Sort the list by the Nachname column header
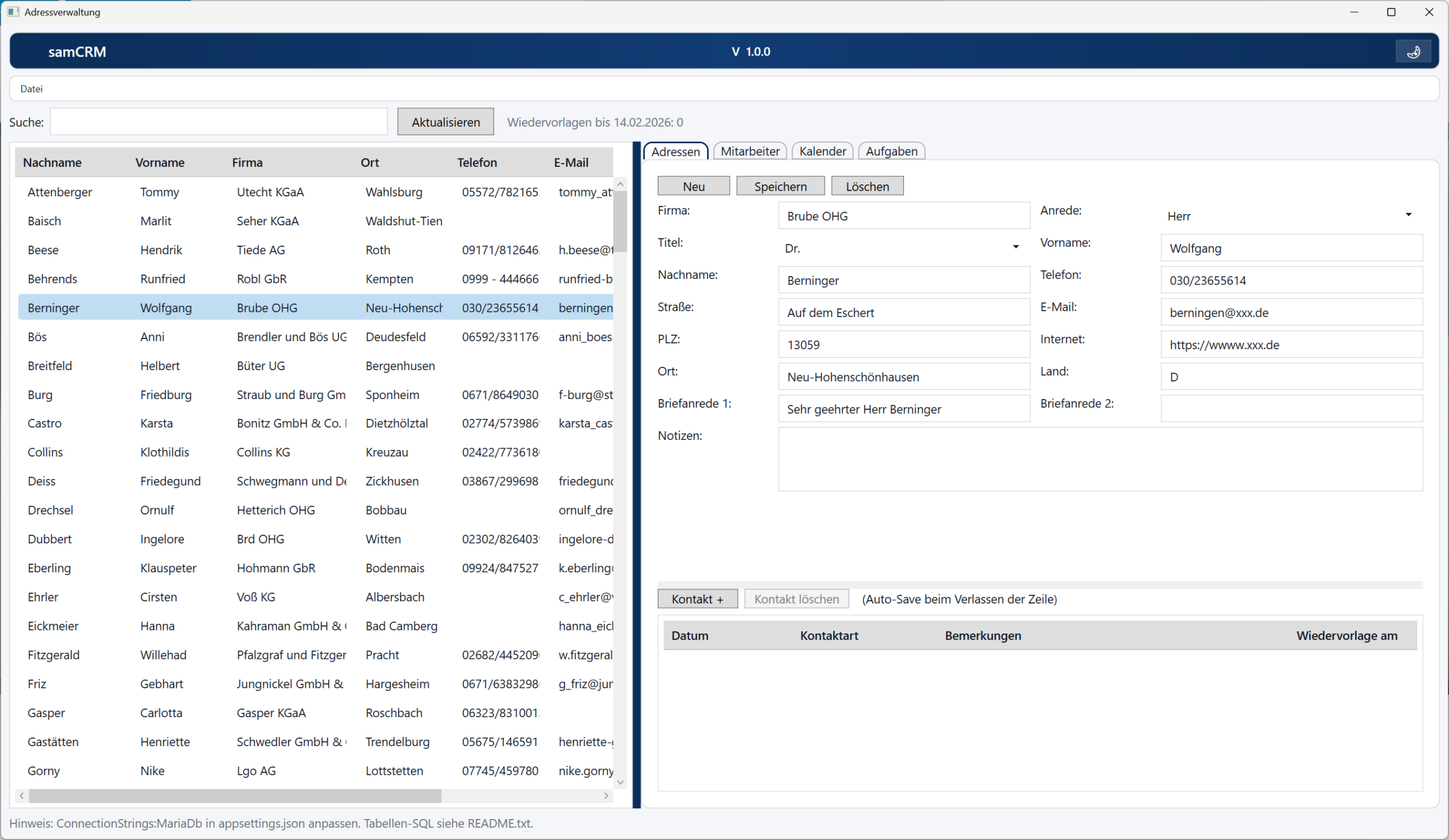The height and width of the screenshot is (840, 1449). [52, 162]
